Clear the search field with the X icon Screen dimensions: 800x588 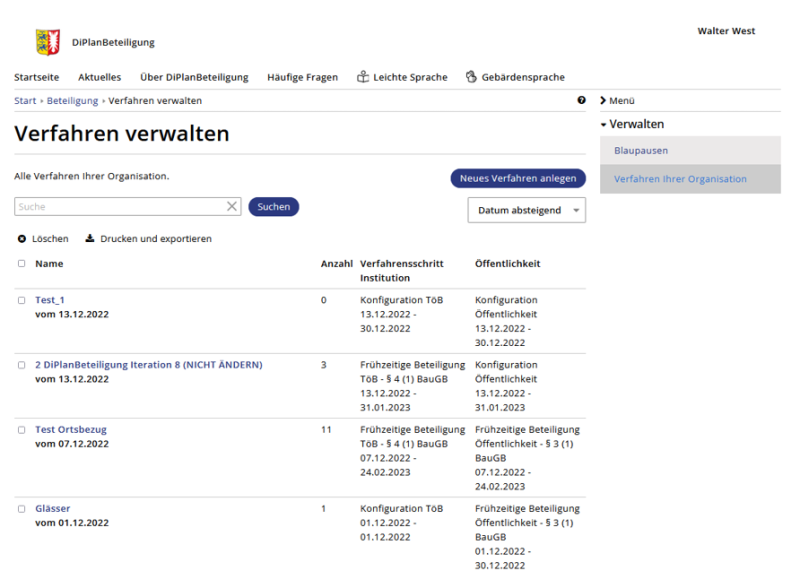pyautogui.click(x=231, y=207)
